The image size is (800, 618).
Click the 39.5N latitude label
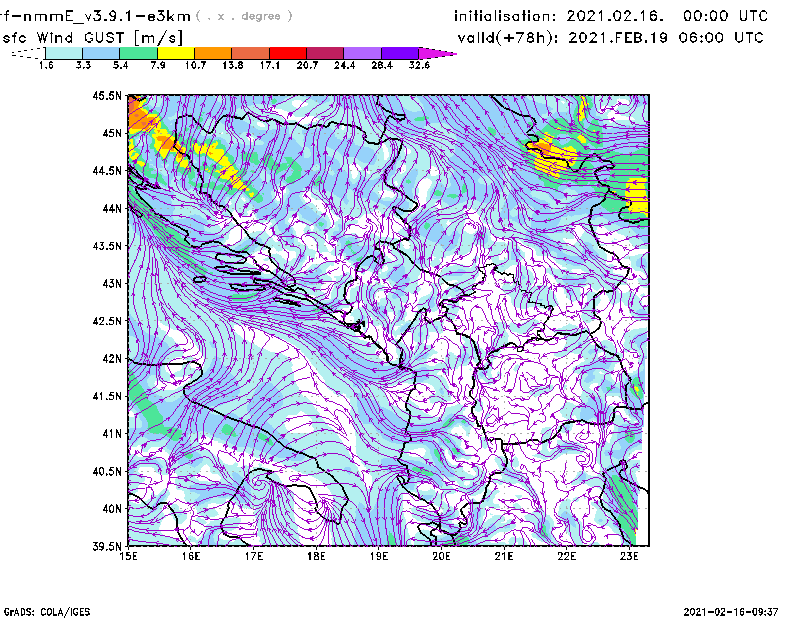click(107, 547)
